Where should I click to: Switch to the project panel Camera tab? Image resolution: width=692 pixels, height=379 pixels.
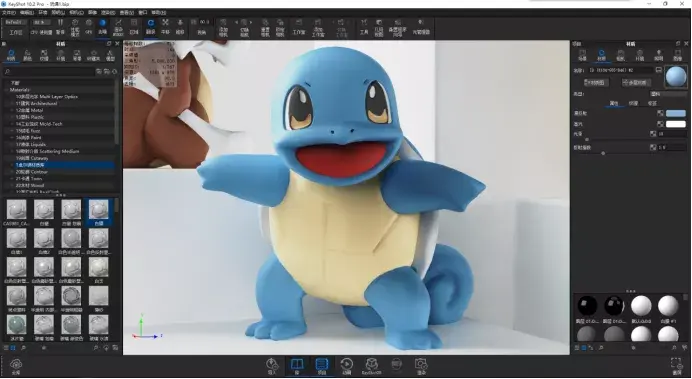pyautogui.click(x=621, y=55)
